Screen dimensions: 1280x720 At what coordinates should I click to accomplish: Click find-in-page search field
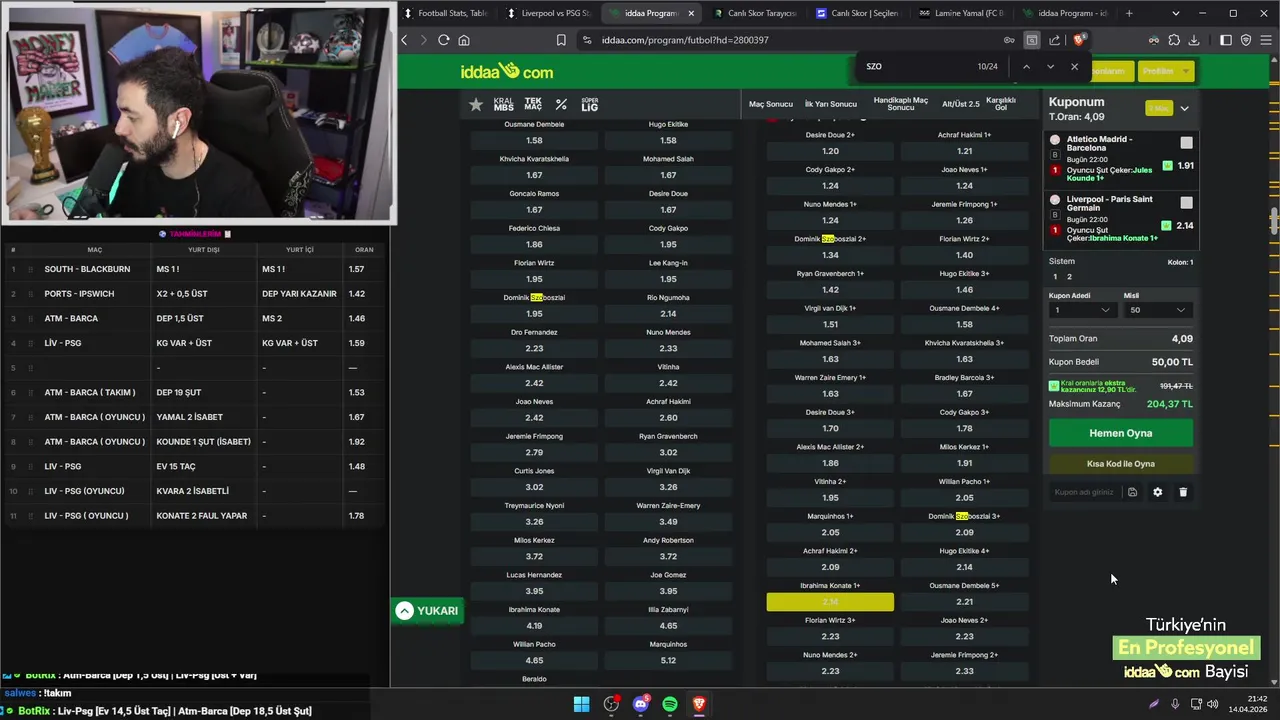coord(915,66)
